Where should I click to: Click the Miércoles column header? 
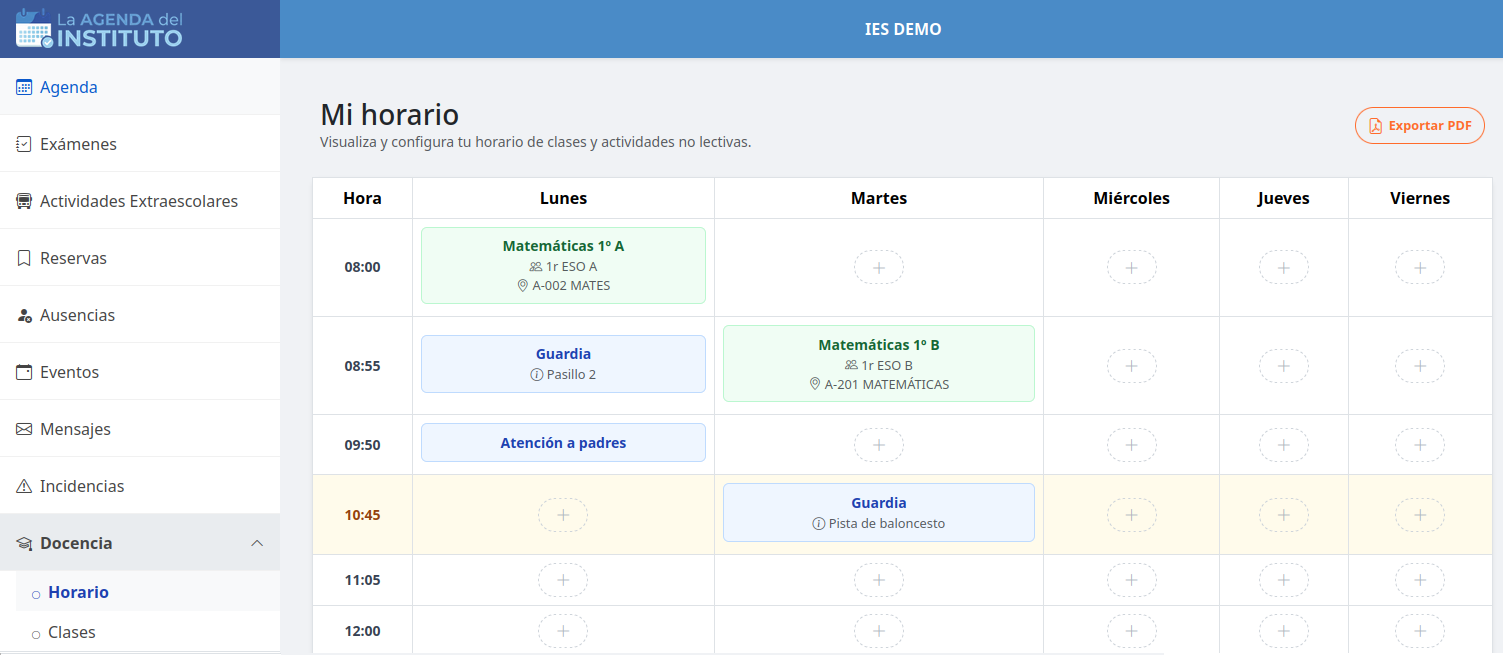coord(1132,198)
